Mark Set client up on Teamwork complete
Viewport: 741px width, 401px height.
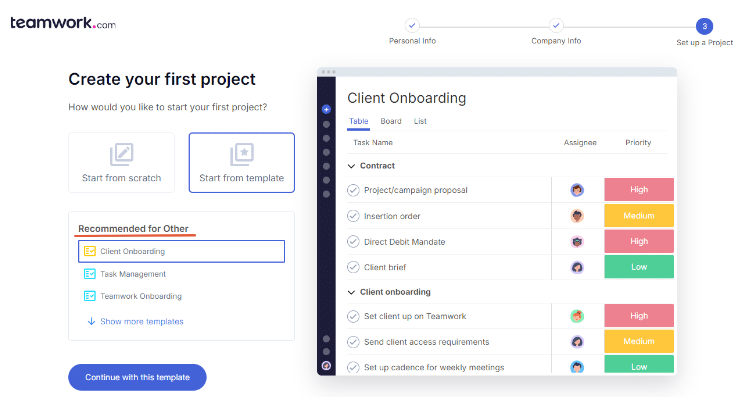pos(353,316)
